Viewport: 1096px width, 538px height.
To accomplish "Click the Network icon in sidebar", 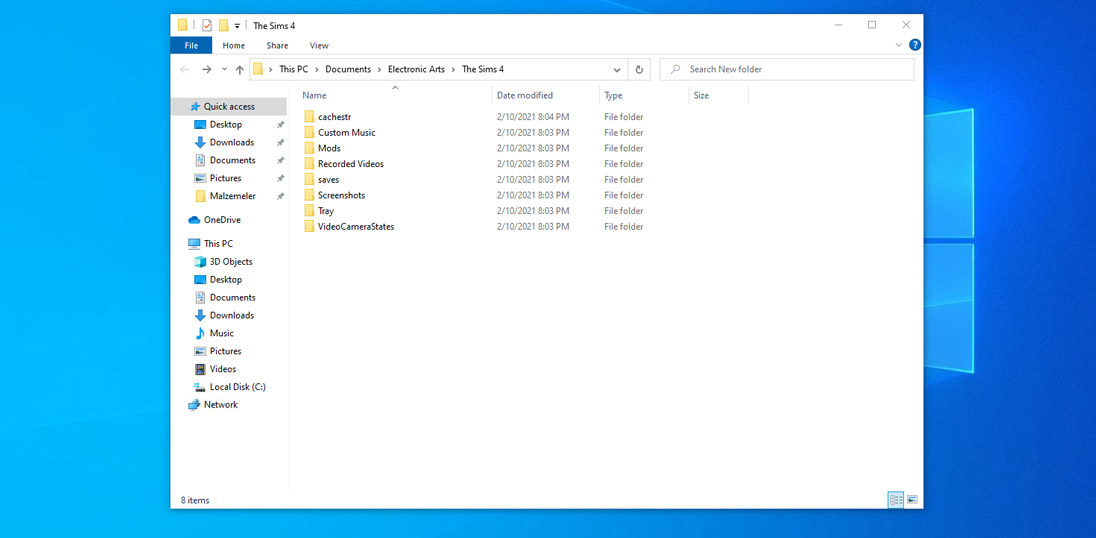I will click(x=194, y=405).
